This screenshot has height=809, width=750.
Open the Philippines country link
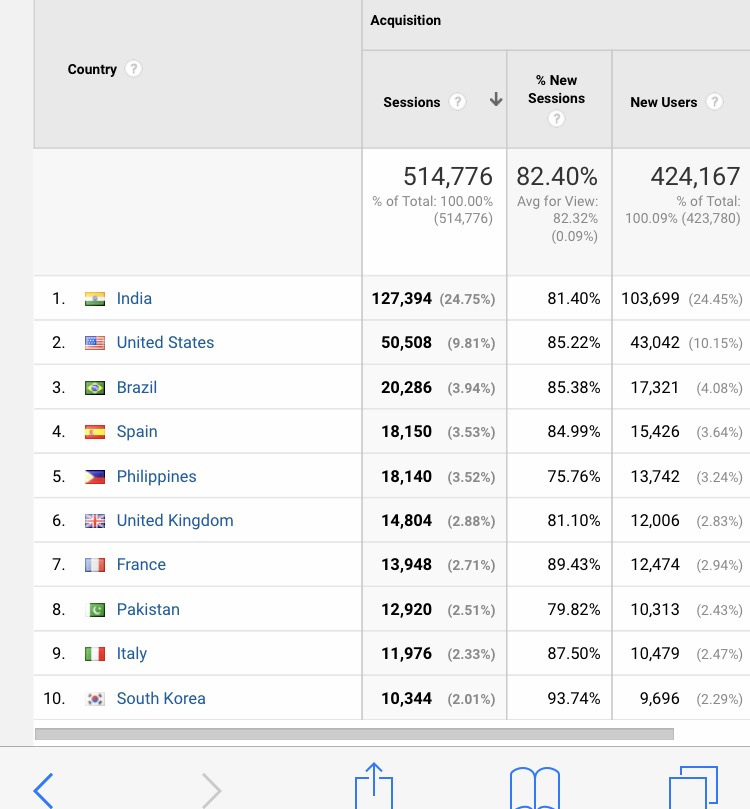(156, 476)
